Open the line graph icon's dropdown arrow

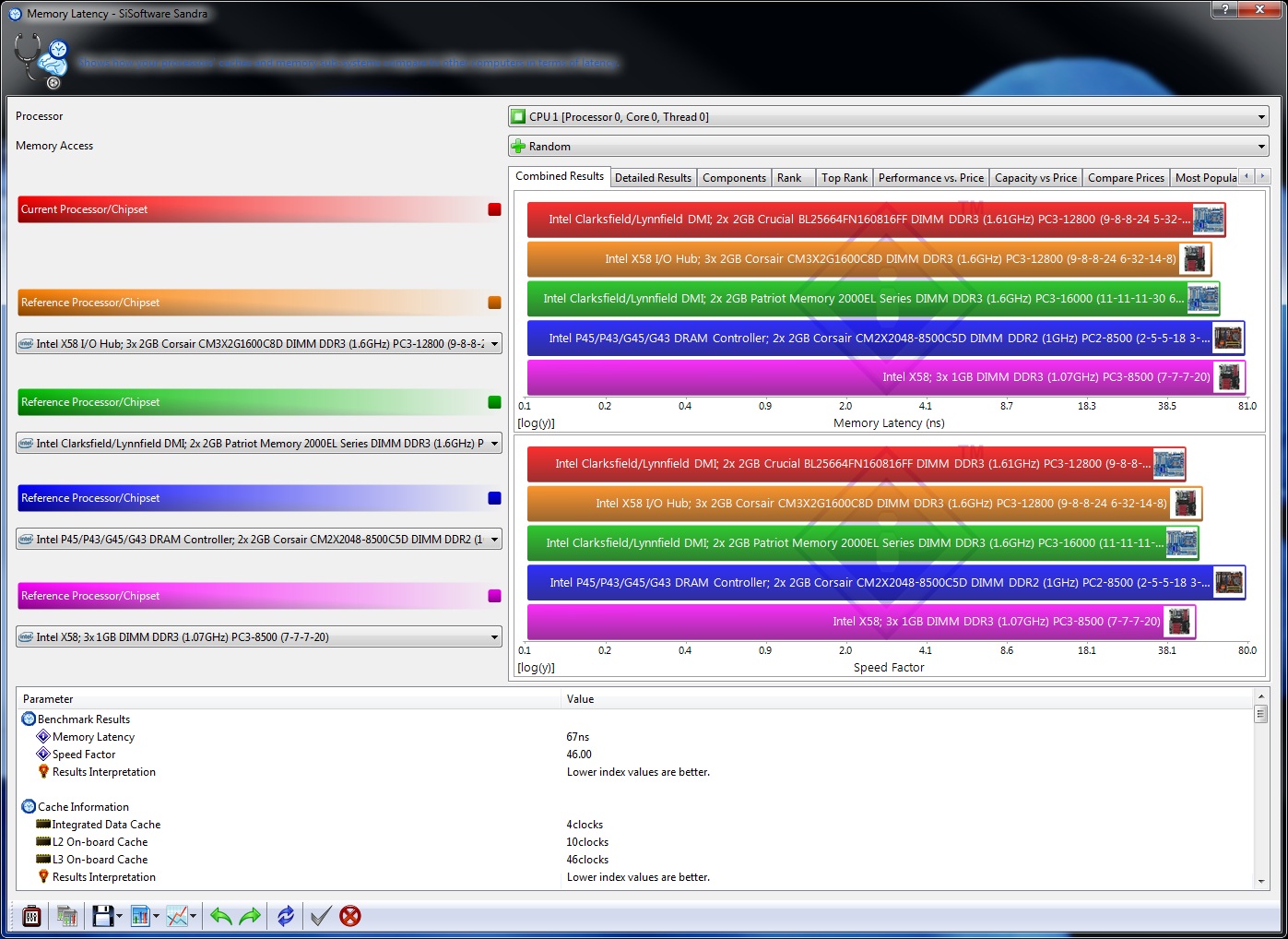[193, 917]
